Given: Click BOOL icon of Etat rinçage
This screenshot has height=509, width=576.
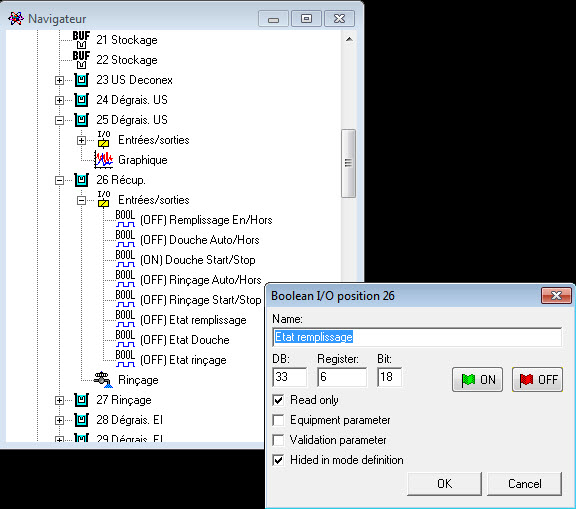Looking at the screenshot, I should (x=125, y=360).
